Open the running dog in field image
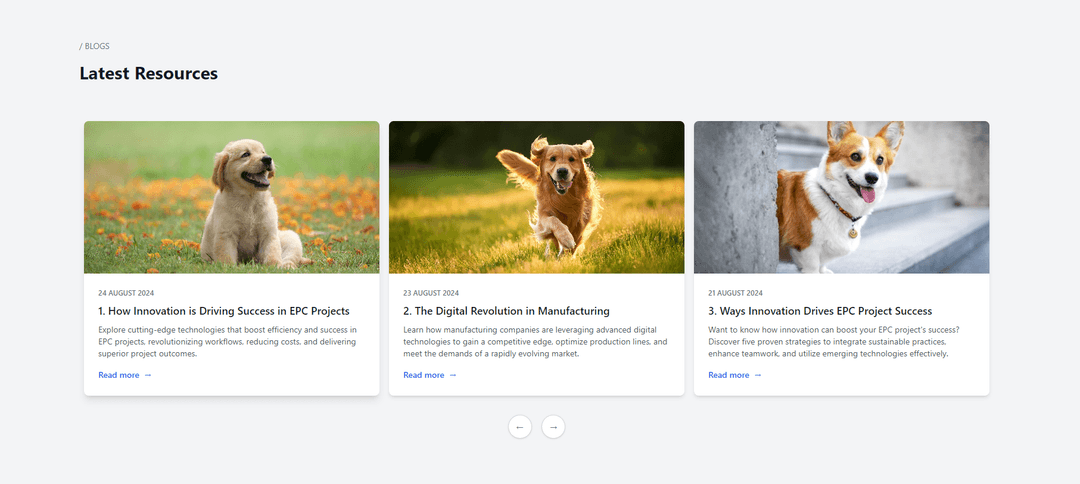 click(536, 197)
